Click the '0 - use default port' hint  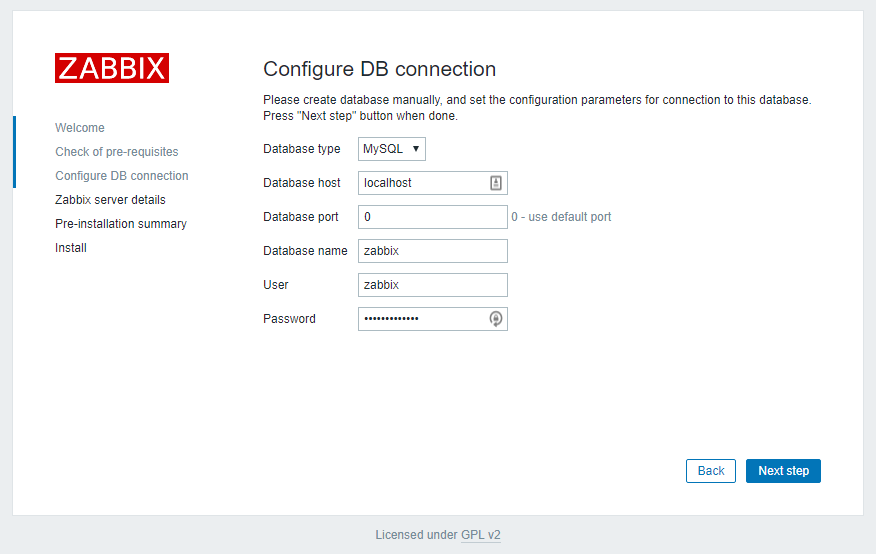(x=561, y=217)
